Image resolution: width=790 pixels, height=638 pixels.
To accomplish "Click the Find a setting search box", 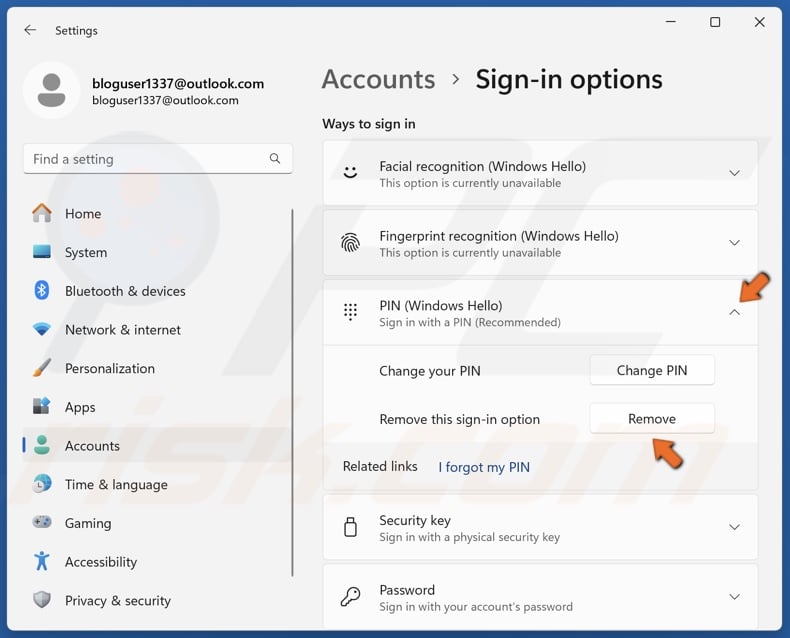I will coord(158,159).
